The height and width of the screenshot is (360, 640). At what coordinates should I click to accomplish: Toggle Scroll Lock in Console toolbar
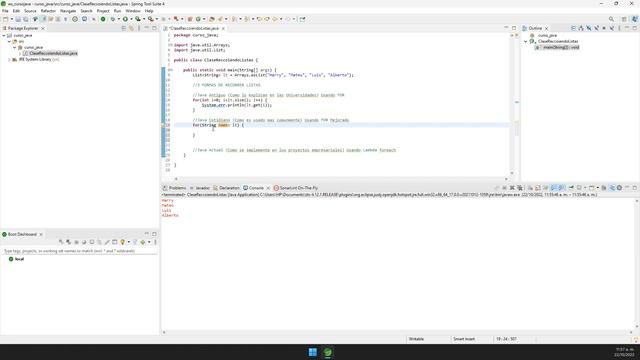[538, 188]
